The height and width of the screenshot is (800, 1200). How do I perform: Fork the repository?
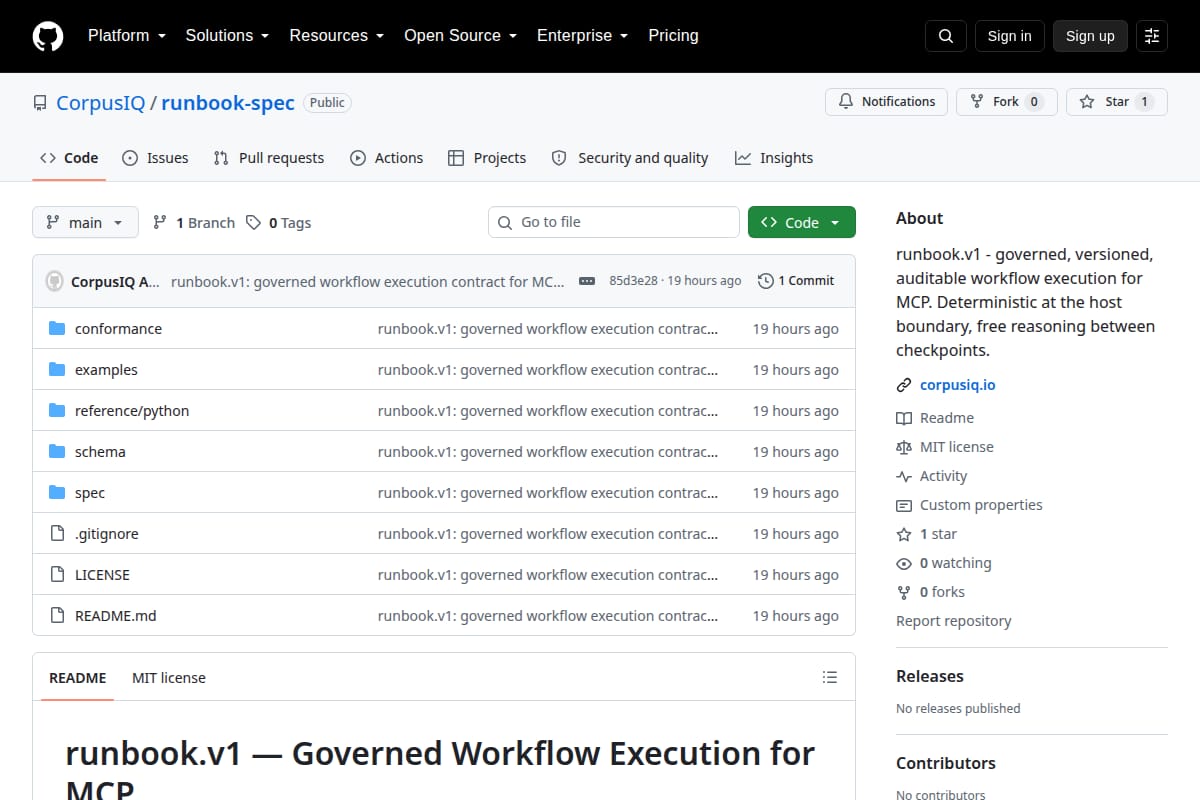point(1007,101)
